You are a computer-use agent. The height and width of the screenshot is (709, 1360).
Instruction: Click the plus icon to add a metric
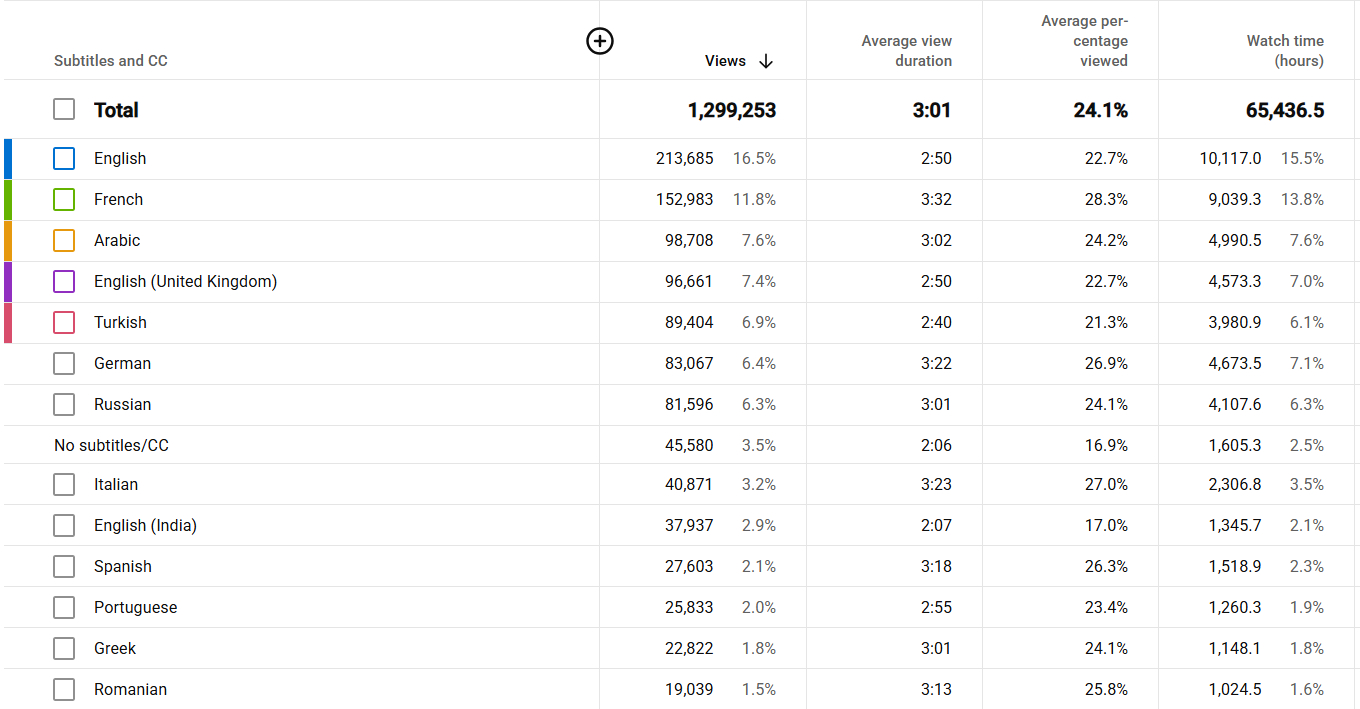pyautogui.click(x=600, y=41)
